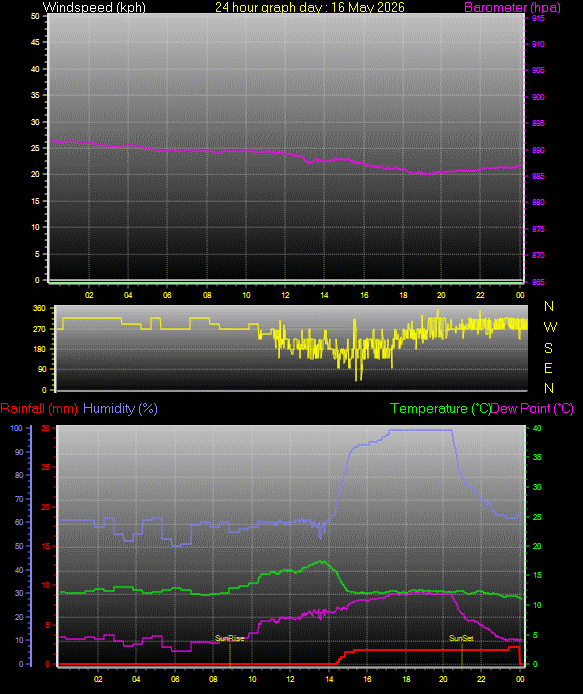The width and height of the screenshot is (583, 694).
Task: Select the "Rainfall (mm)" legend label
Action: 39,409
